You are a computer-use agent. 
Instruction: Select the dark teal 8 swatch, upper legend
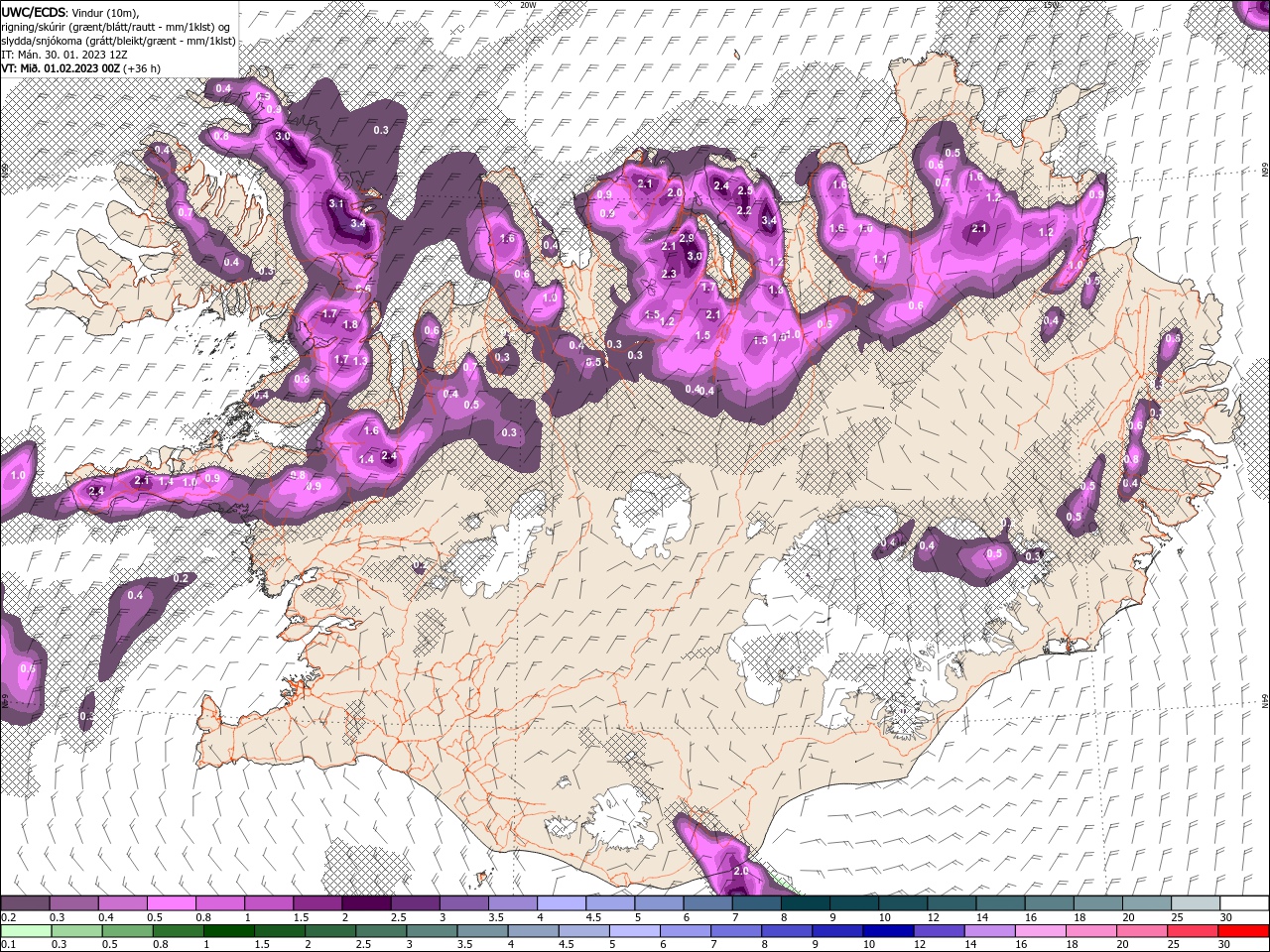805,903
